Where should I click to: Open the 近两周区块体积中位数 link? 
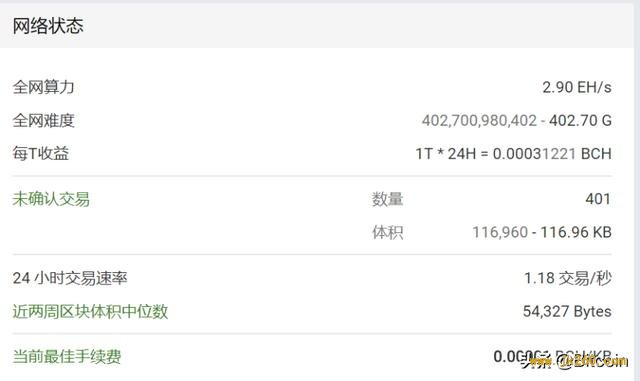click(x=90, y=312)
